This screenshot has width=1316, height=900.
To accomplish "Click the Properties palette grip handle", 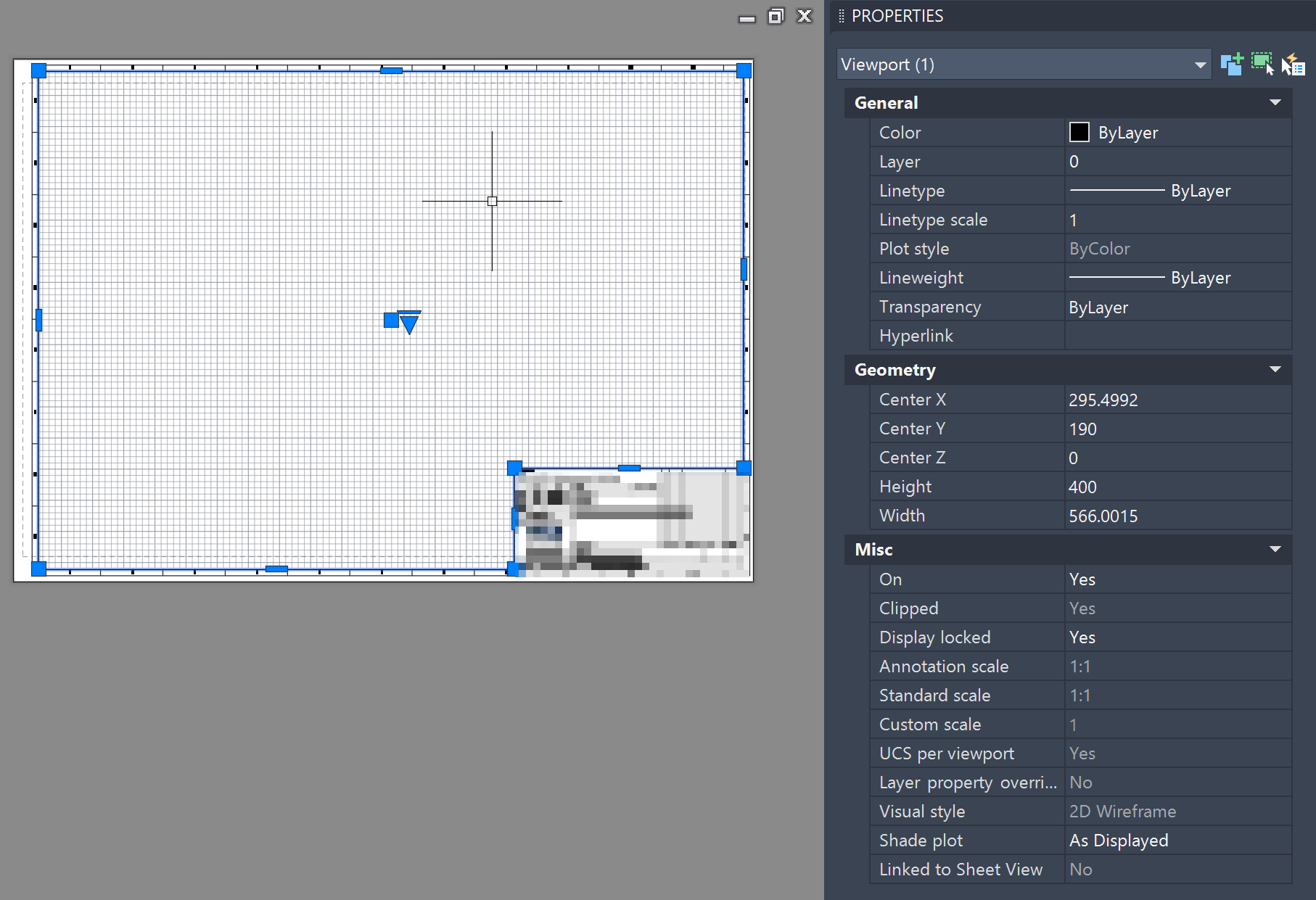I will click(840, 16).
